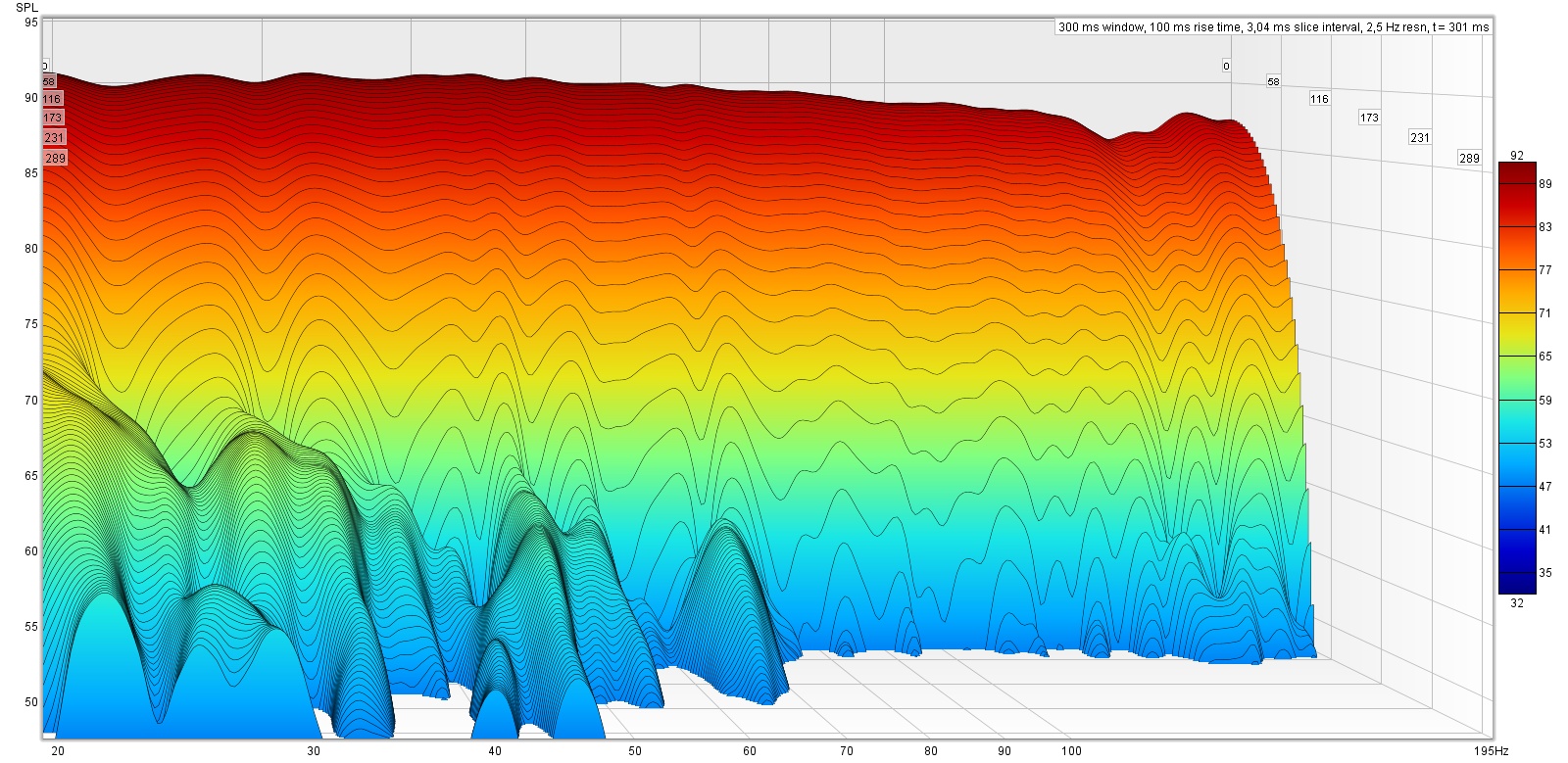Click the red-highlighted 173 time label at left
The image size is (1568, 763).
pyautogui.click(x=52, y=118)
